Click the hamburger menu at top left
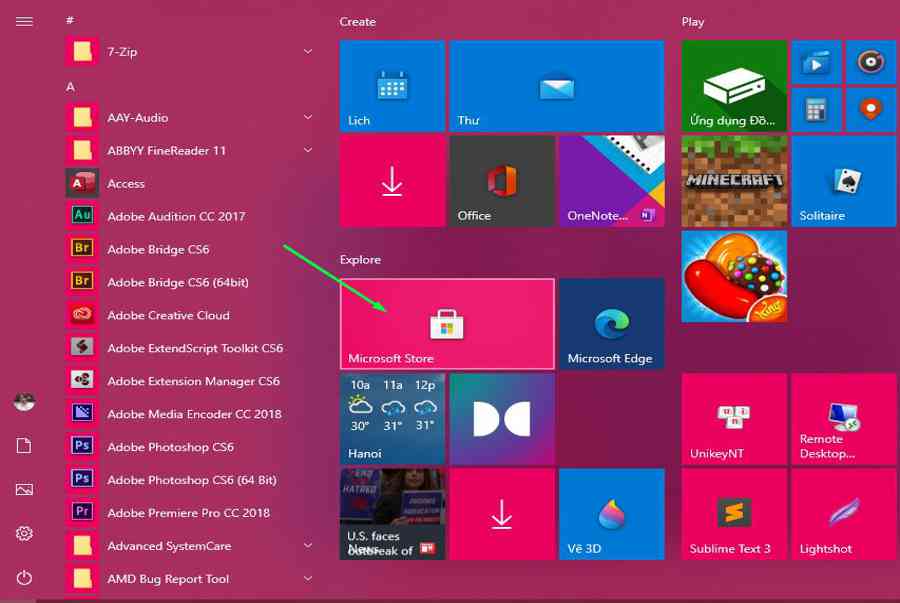 coord(24,21)
